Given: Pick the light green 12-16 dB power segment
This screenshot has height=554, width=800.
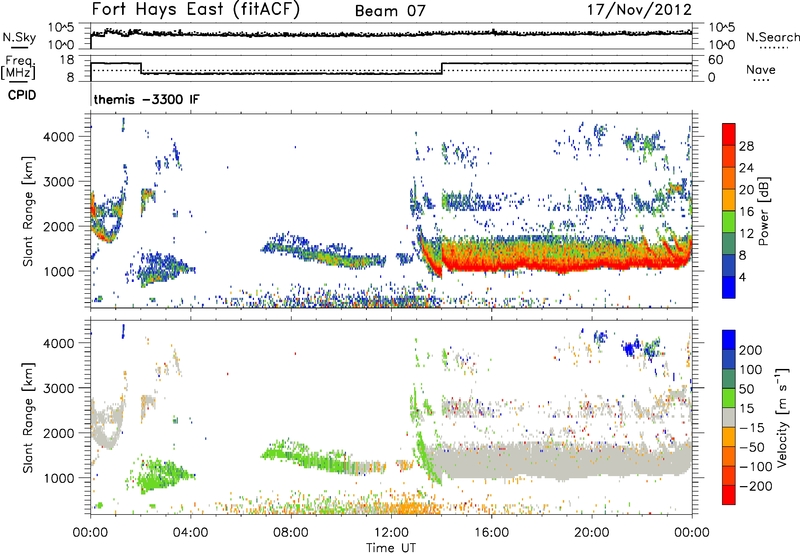Looking at the screenshot, I should click(729, 222).
